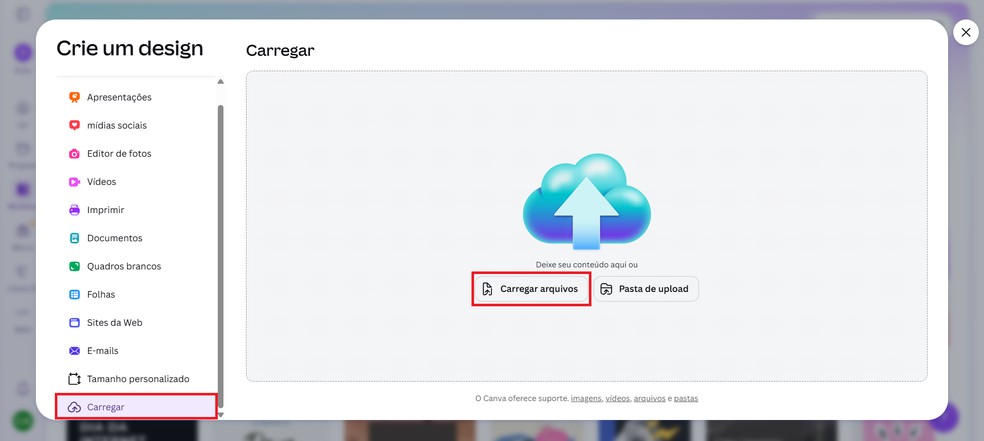Click the Sites da Web icon
The width and height of the screenshot is (984, 441).
74,322
